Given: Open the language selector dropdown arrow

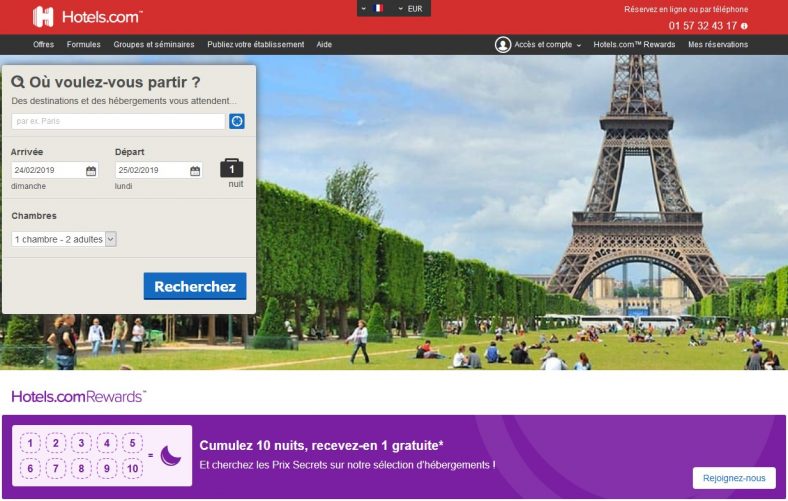Looking at the screenshot, I should 364,9.
